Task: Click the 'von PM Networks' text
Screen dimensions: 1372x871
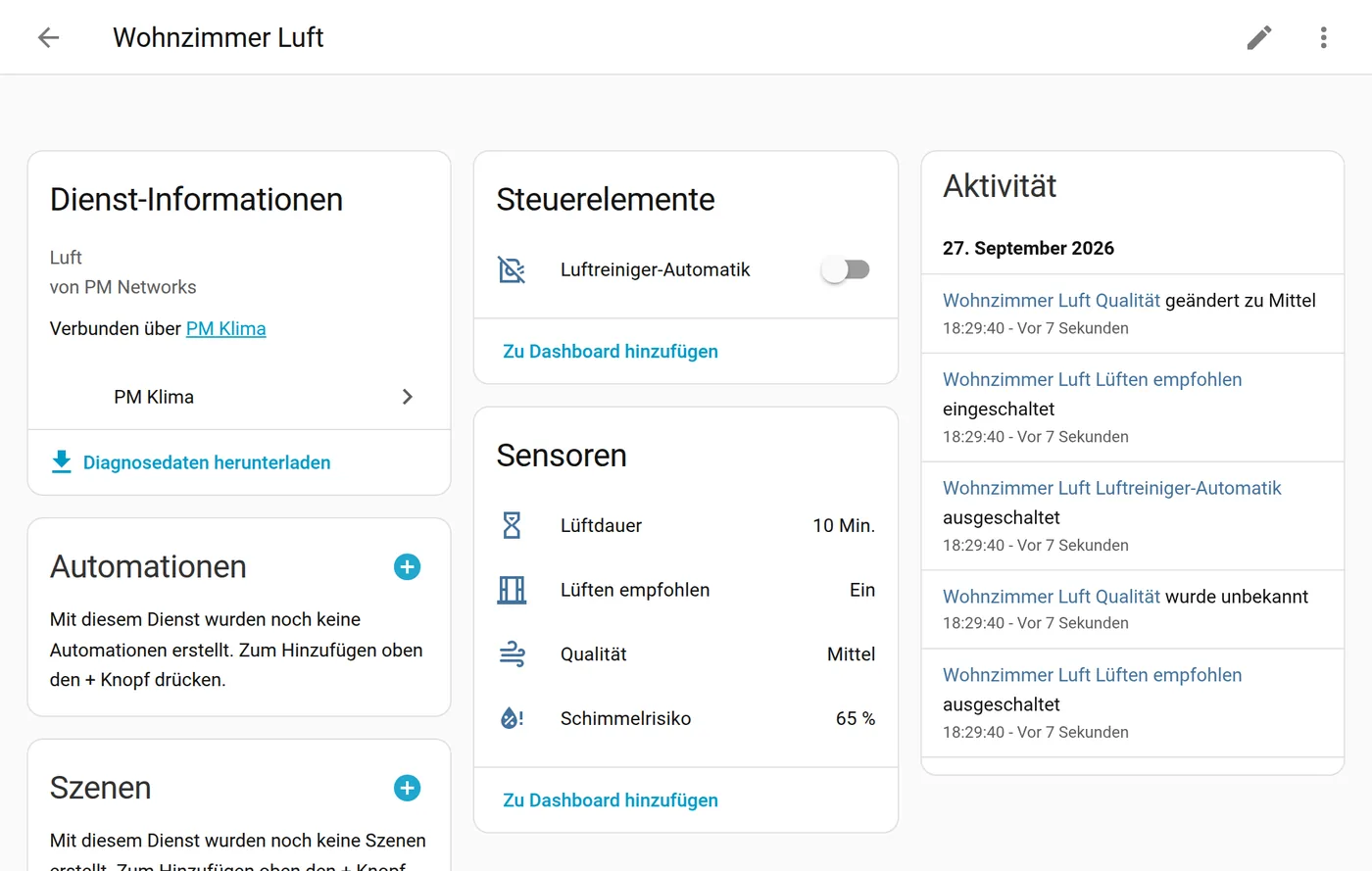Action: click(x=122, y=287)
